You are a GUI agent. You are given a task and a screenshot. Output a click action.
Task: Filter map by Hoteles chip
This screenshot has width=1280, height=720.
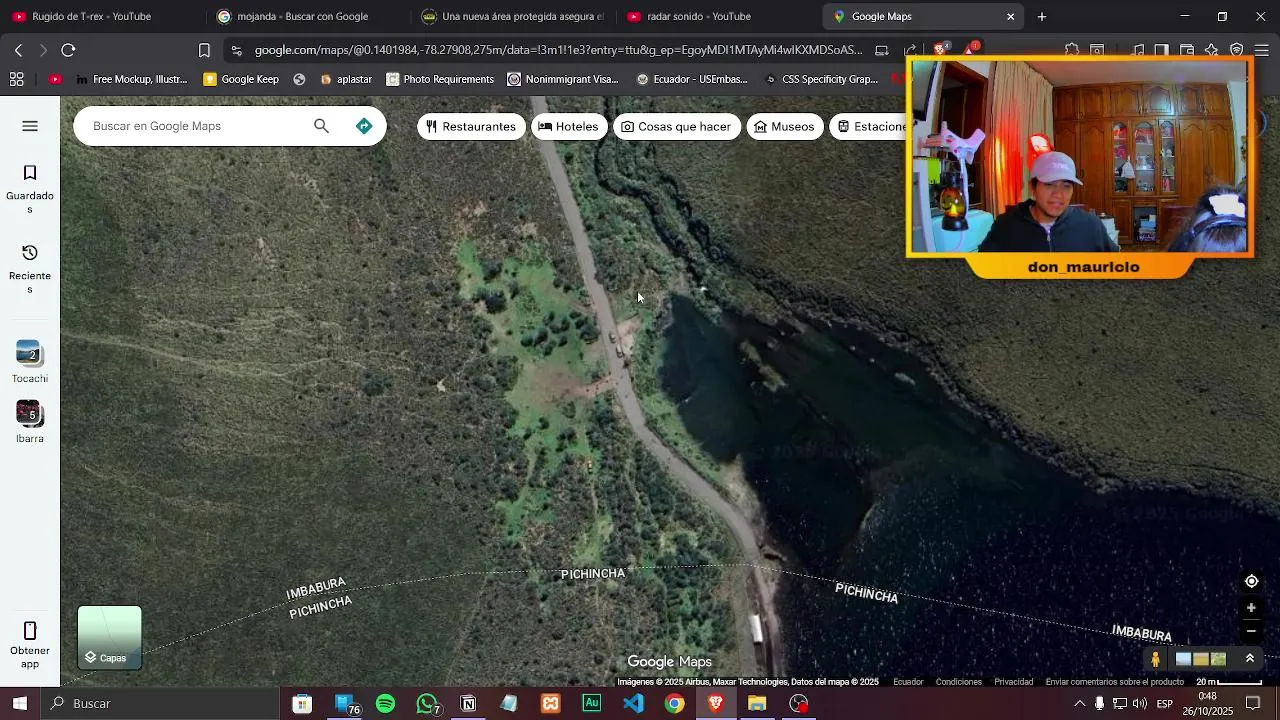(x=568, y=127)
